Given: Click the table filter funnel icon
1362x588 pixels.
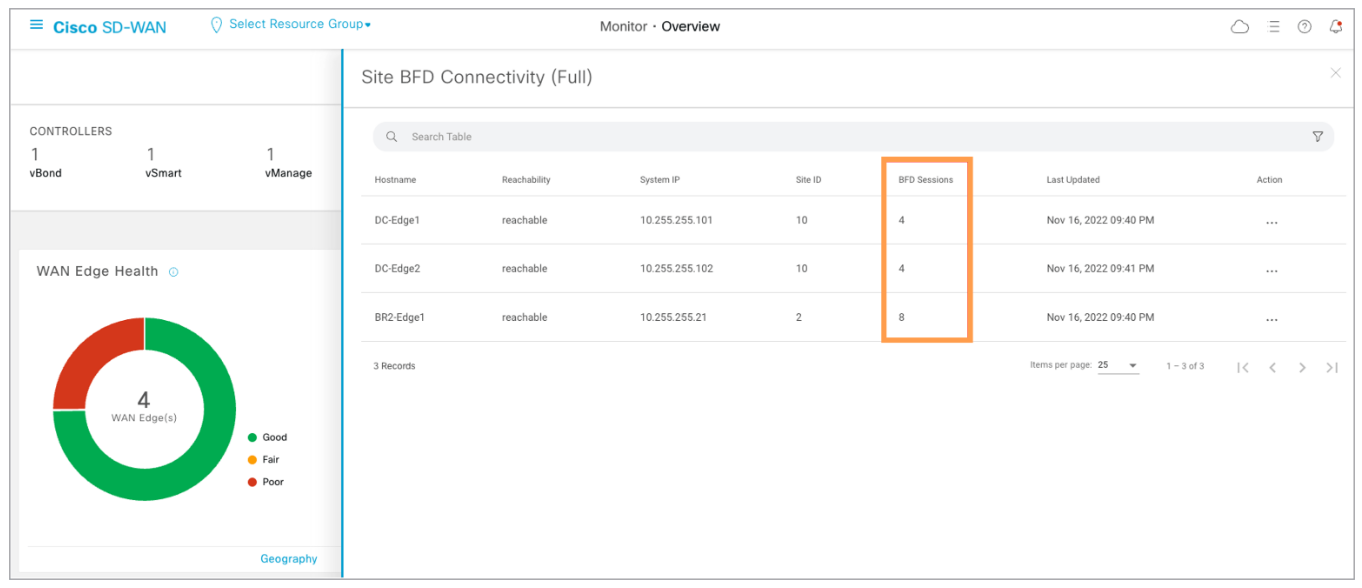Looking at the screenshot, I should coord(1317,137).
